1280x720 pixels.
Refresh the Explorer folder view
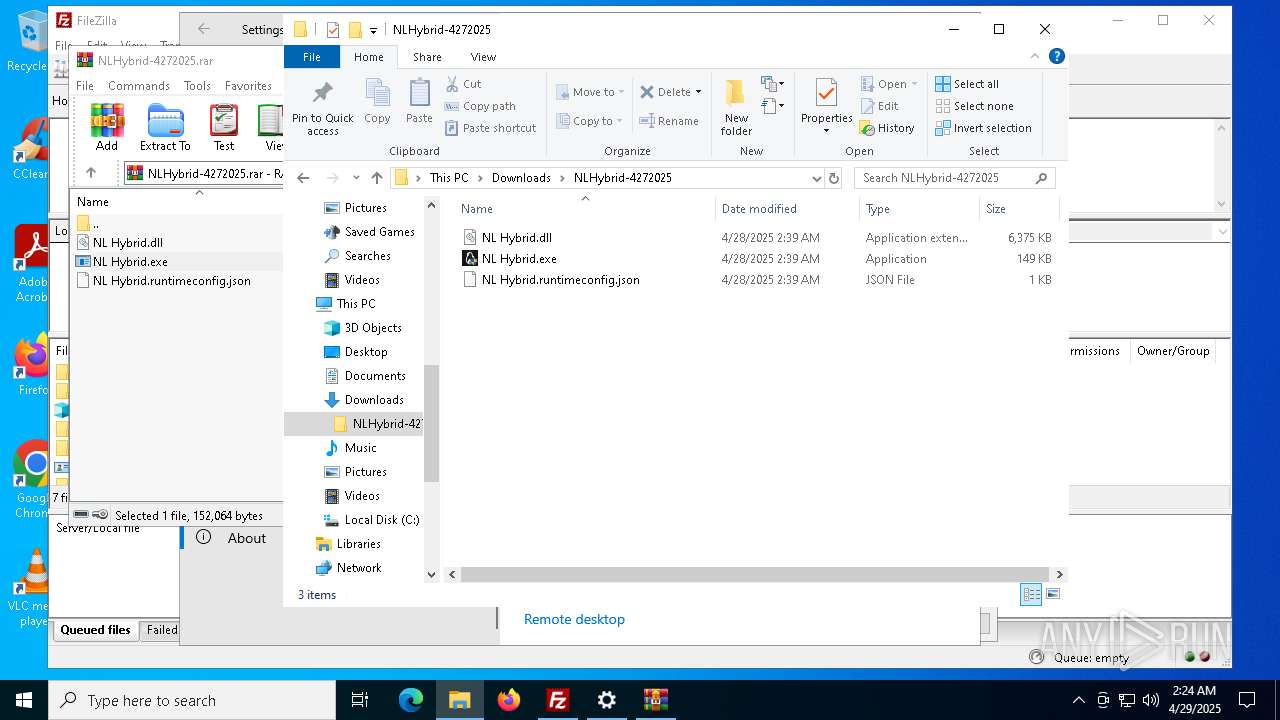click(x=834, y=178)
